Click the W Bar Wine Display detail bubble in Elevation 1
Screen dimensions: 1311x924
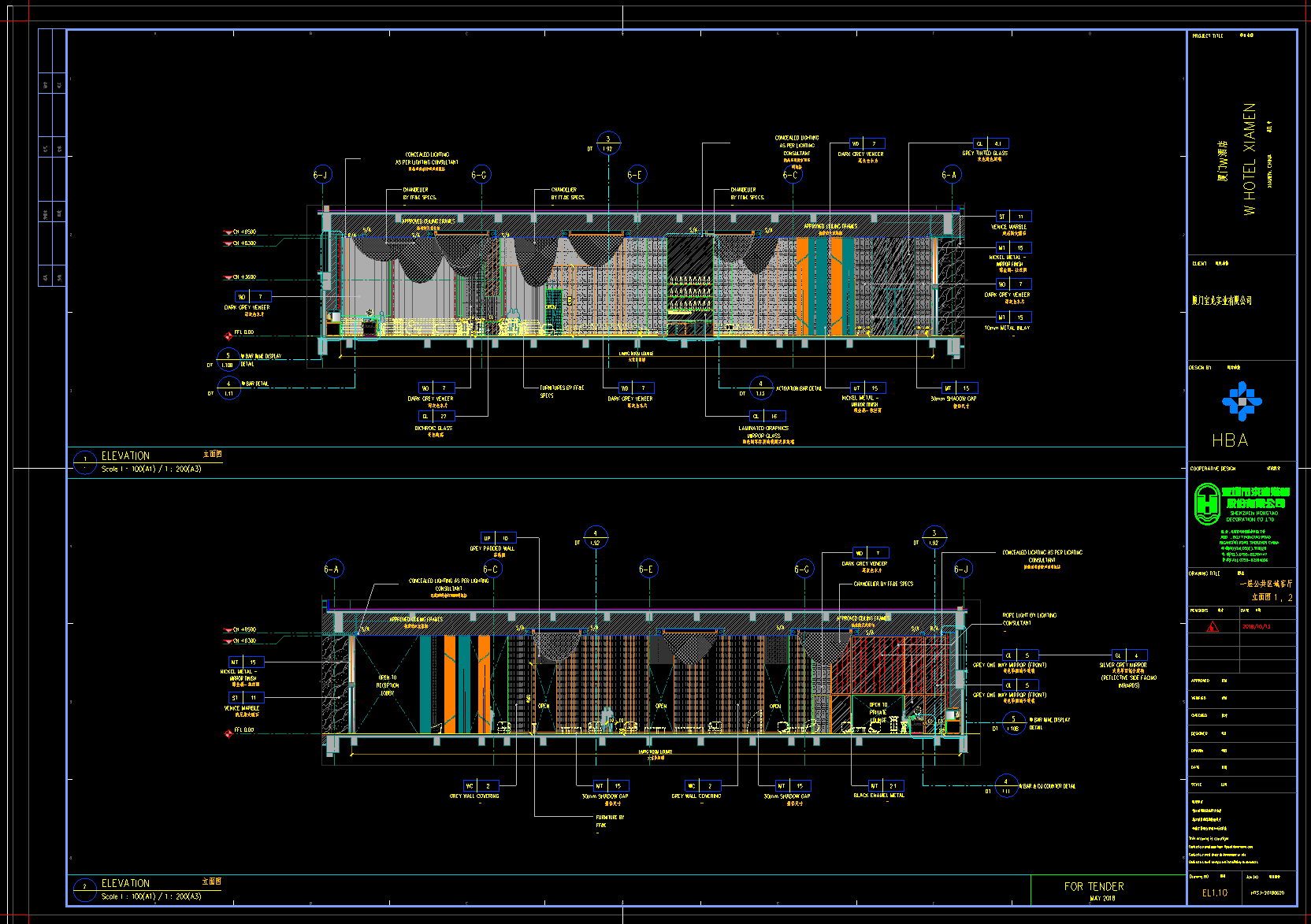(x=228, y=360)
